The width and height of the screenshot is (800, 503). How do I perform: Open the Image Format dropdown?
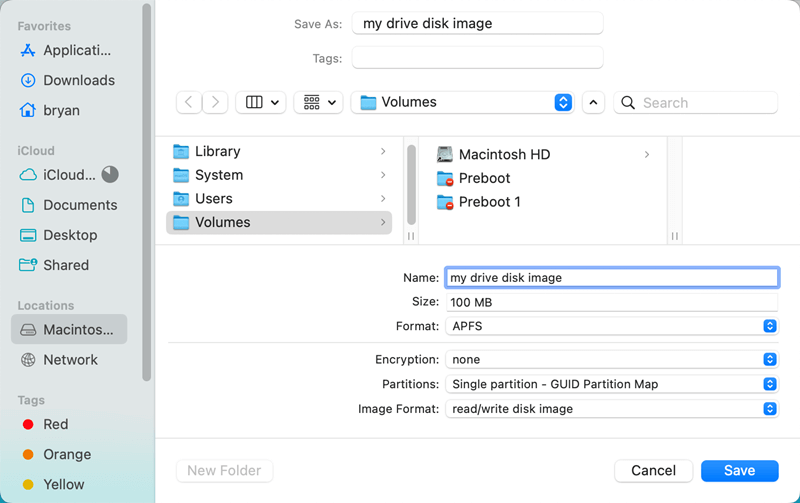pos(611,408)
